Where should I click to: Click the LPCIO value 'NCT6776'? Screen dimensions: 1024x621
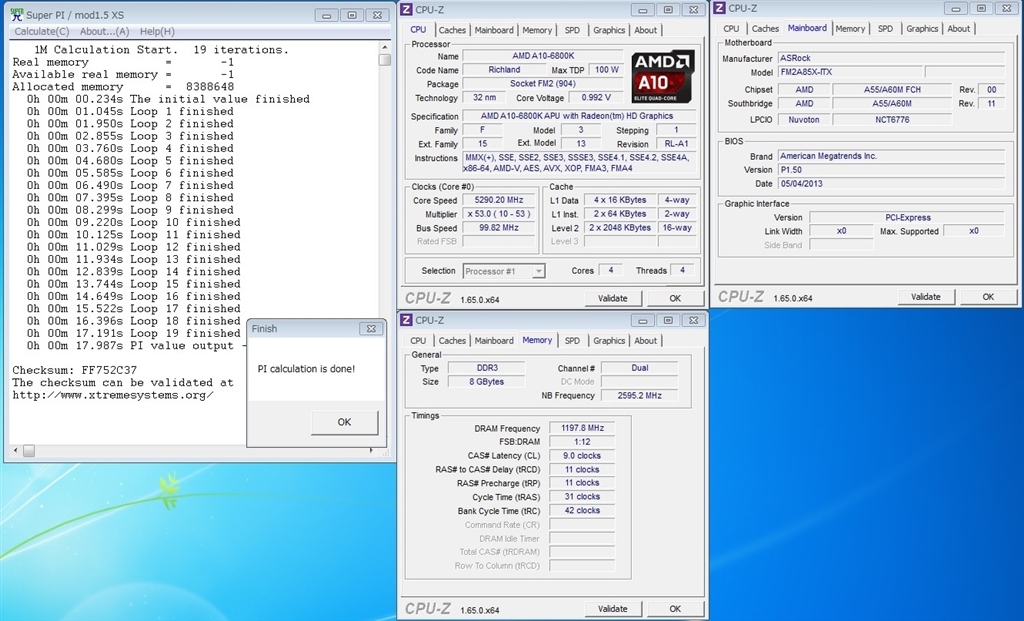[892, 119]
